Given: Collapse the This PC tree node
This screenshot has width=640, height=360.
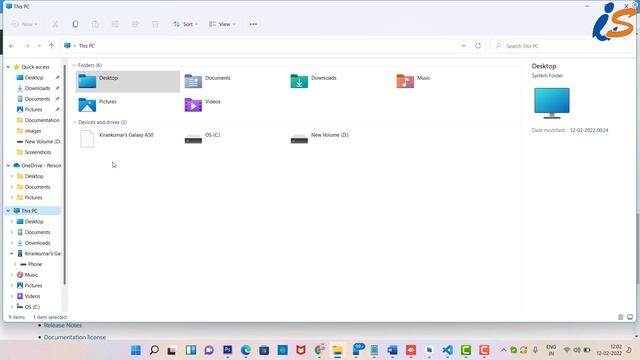Looking at the screenshot, I should pyautogui.click(x=8, y=211).
